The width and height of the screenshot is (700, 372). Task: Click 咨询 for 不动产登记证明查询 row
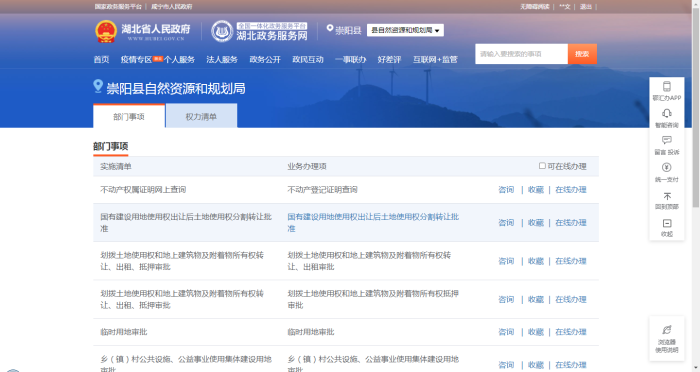pos(506,189)
